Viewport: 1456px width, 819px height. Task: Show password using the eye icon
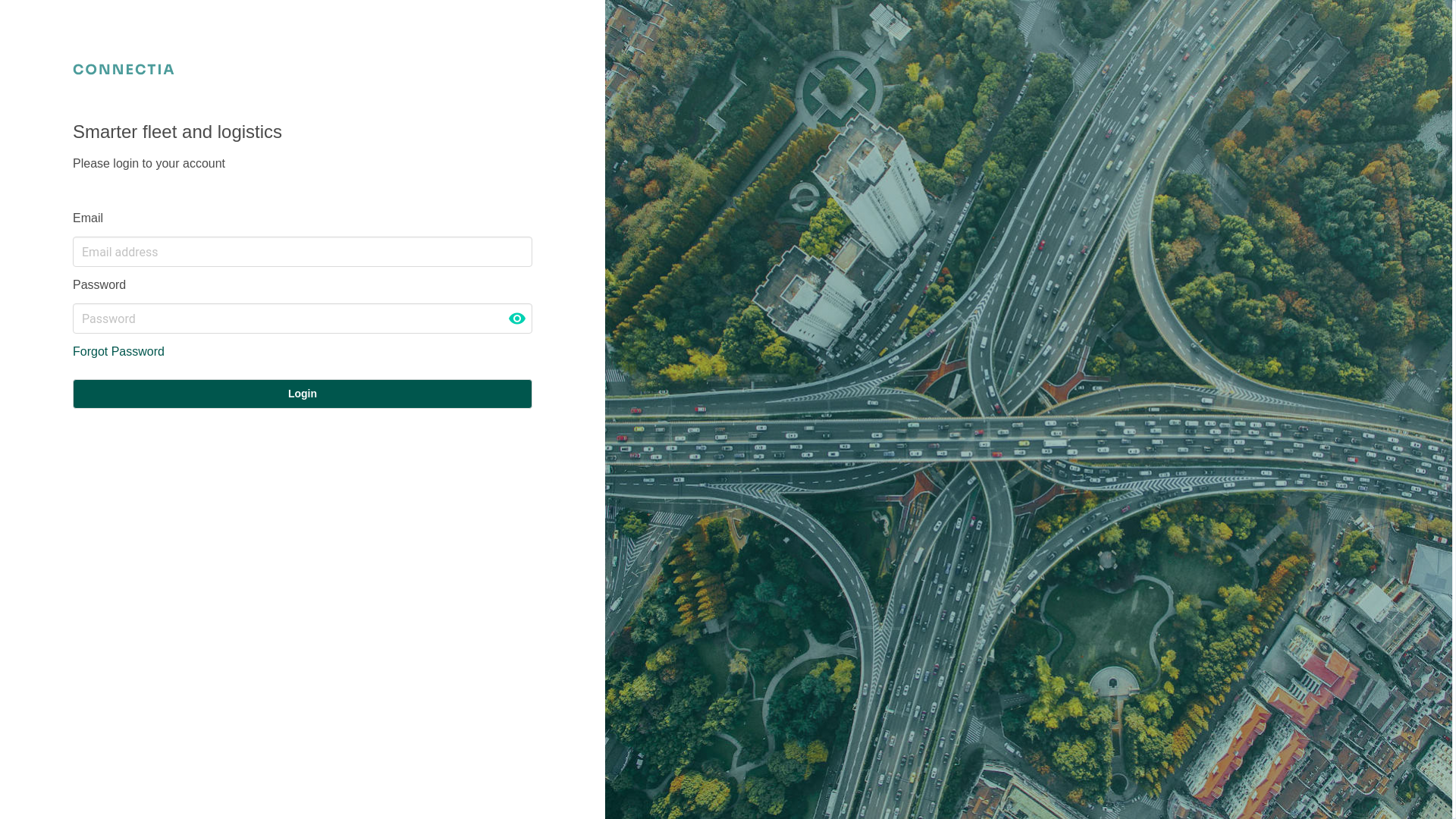tap(516, 318)
